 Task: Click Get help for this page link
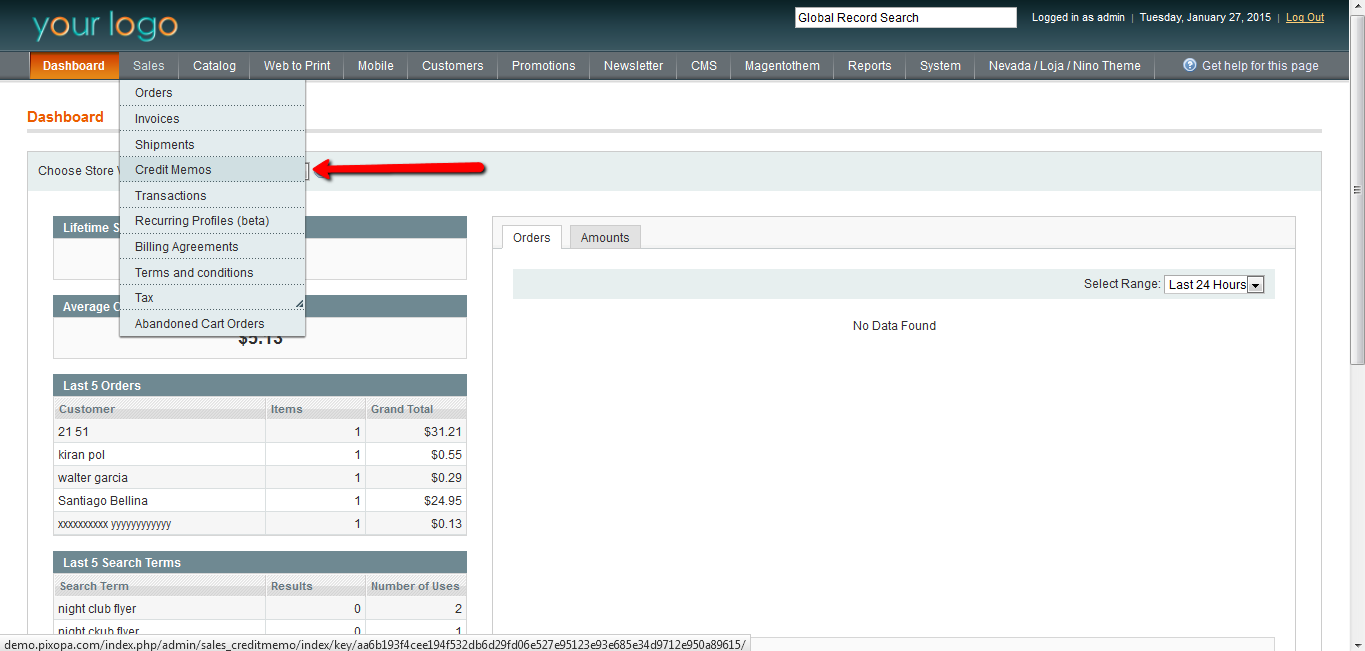(1260, 66)
